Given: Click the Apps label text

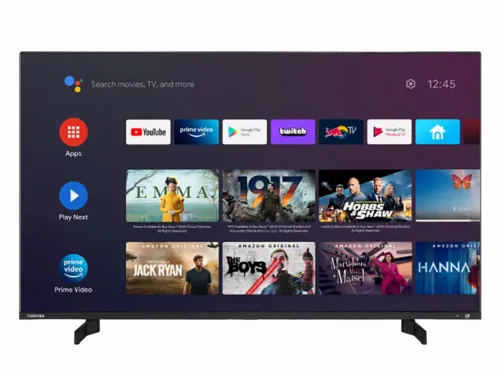Looking at the screenshot, I should point(73,154).
